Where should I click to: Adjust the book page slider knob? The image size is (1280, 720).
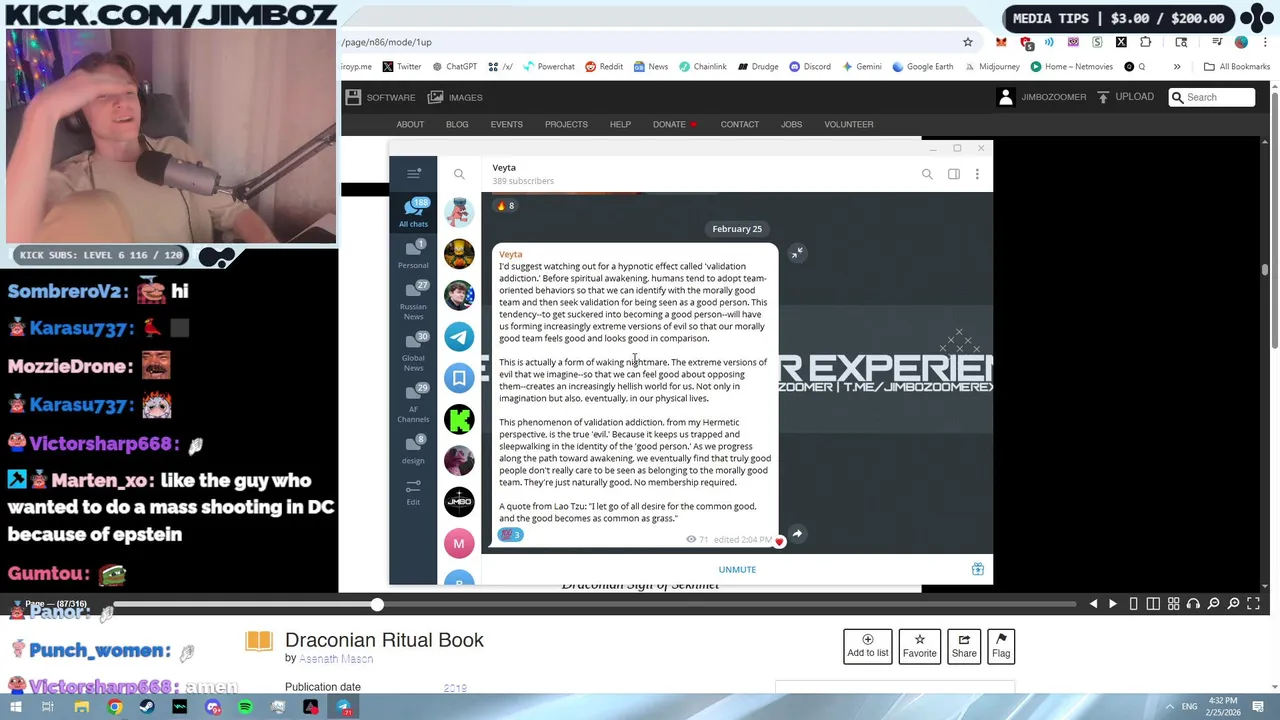coord(377,604)
